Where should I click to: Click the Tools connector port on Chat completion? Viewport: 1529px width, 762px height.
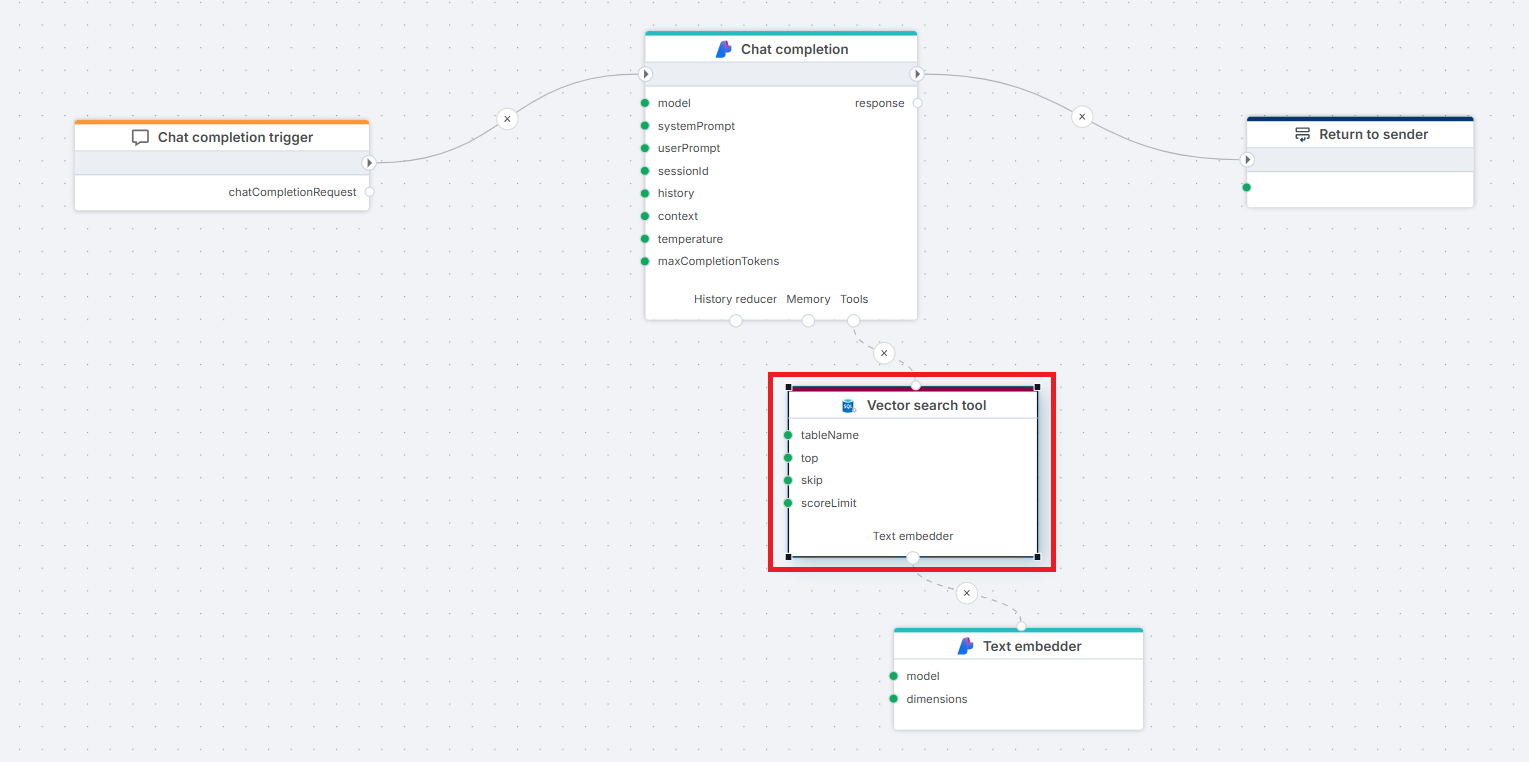click(853, 320)
